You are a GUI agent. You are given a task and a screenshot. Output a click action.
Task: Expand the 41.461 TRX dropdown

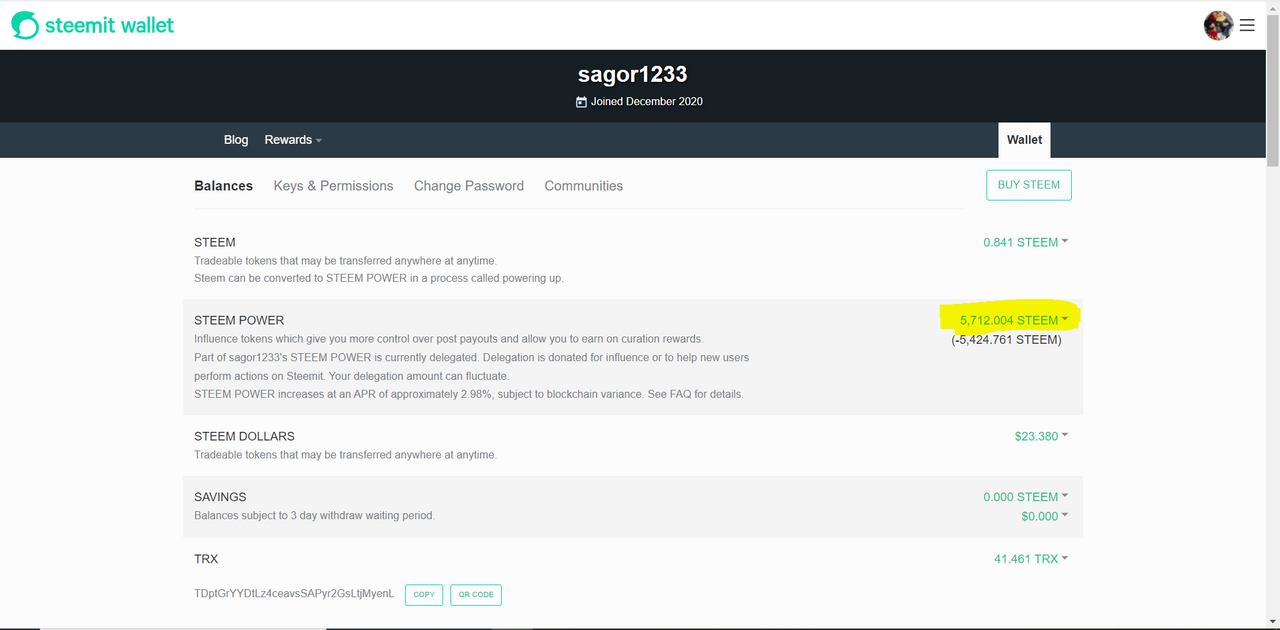coord(1030,559)
